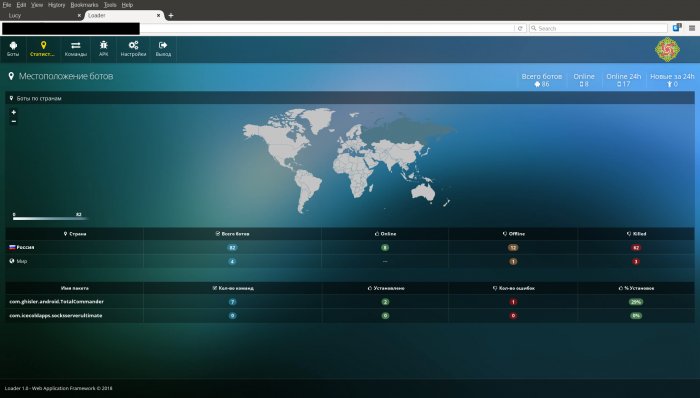Viewport: 700px width, 398px height.
Task: Sort by the Страна column header
Action: pyautogui.click(x=75, y=234)
